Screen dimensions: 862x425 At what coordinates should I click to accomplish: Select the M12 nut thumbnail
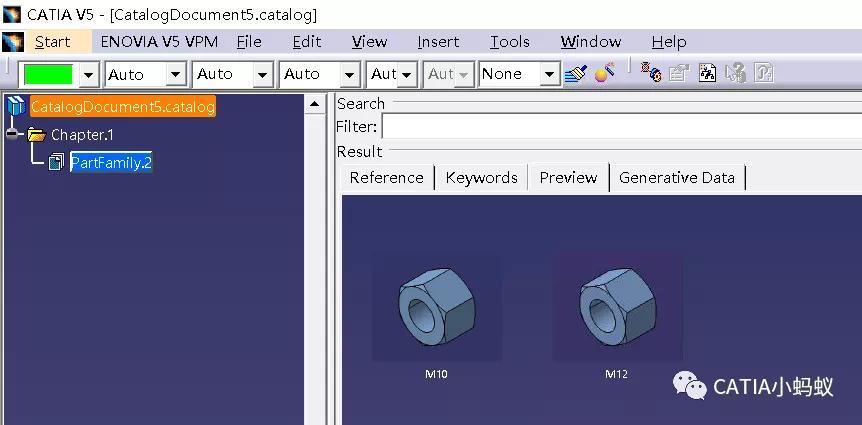[617, 306]
